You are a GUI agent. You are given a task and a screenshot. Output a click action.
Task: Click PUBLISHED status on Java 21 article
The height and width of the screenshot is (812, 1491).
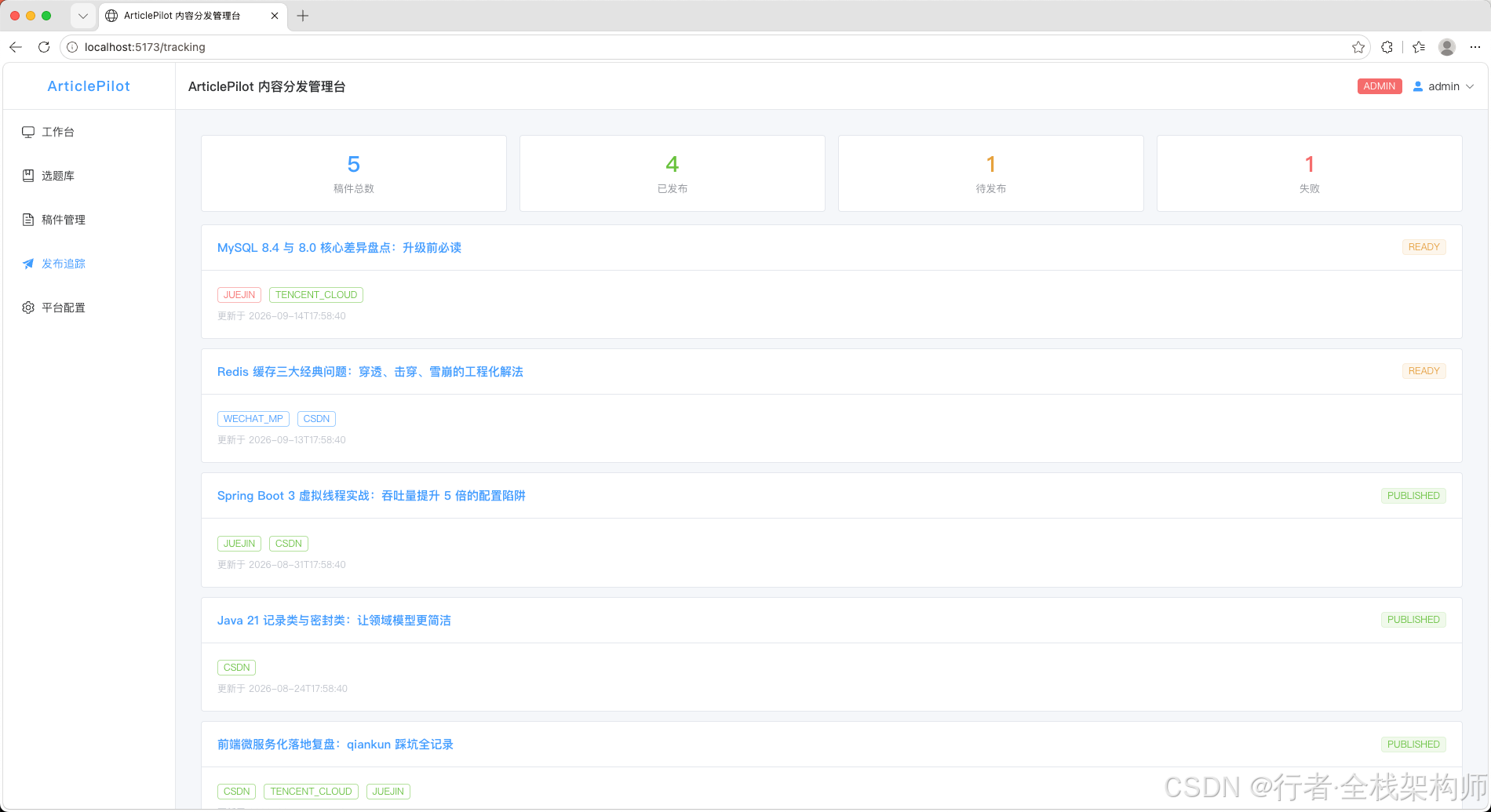(1413, 620)
